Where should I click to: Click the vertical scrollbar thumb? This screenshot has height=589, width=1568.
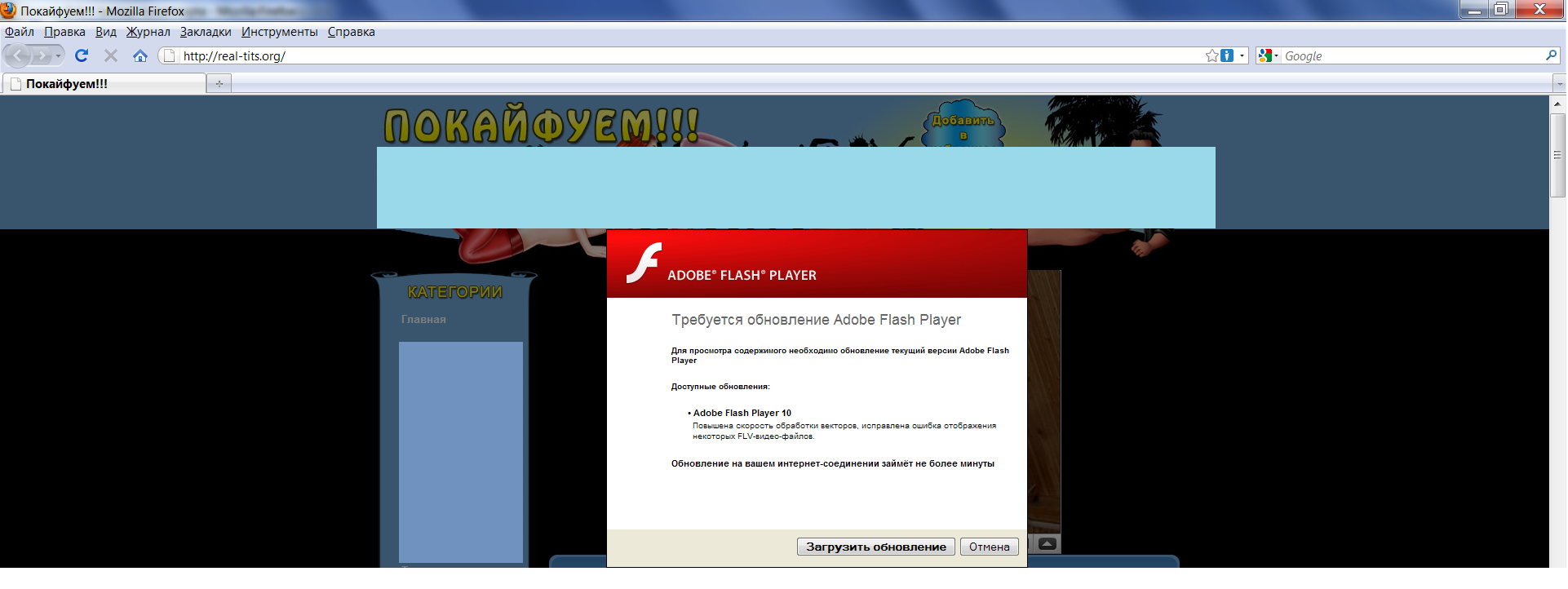point(1557,155)
